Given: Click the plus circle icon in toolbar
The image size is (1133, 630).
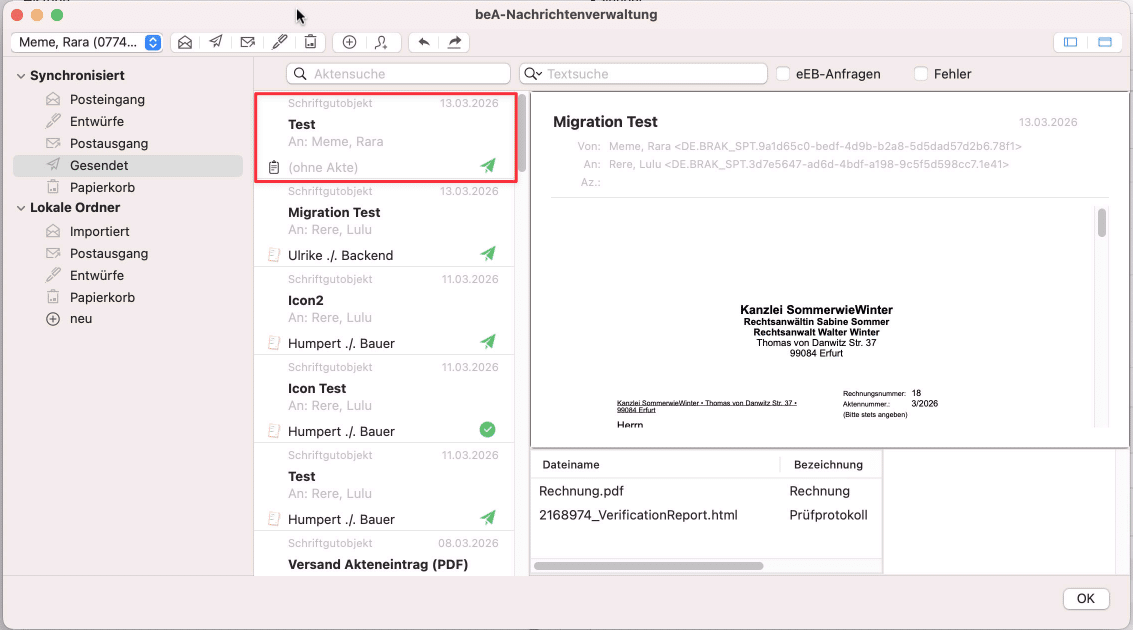Looking at the screenshot, I should pyautogui.click(x=349, y=42).
